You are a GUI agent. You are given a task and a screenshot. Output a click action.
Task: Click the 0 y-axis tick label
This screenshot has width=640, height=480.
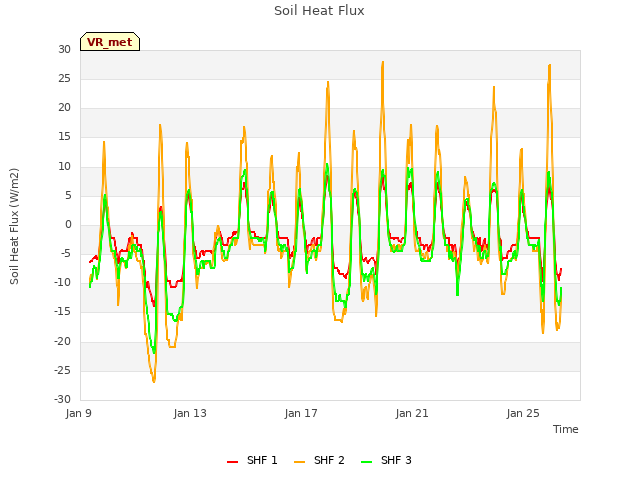click(x=68, y=224)
